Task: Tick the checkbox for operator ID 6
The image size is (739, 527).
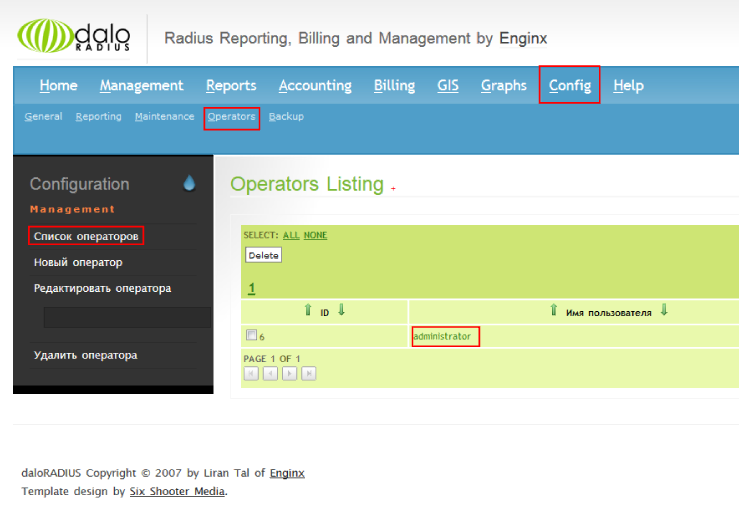Action: 252,335
